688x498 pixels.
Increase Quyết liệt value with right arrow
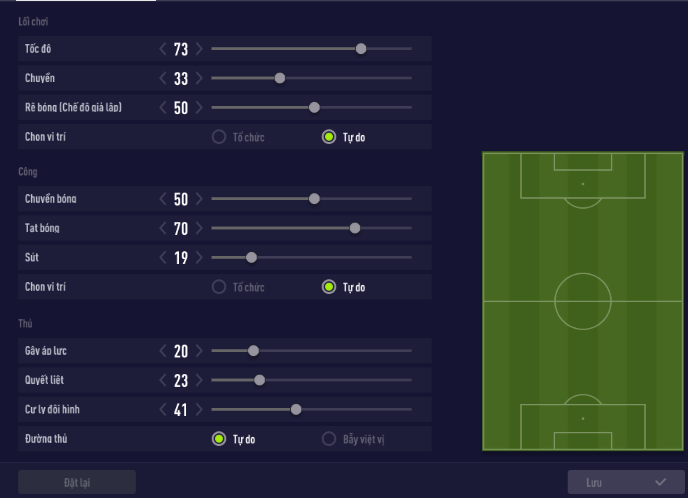tap(199, 380)
